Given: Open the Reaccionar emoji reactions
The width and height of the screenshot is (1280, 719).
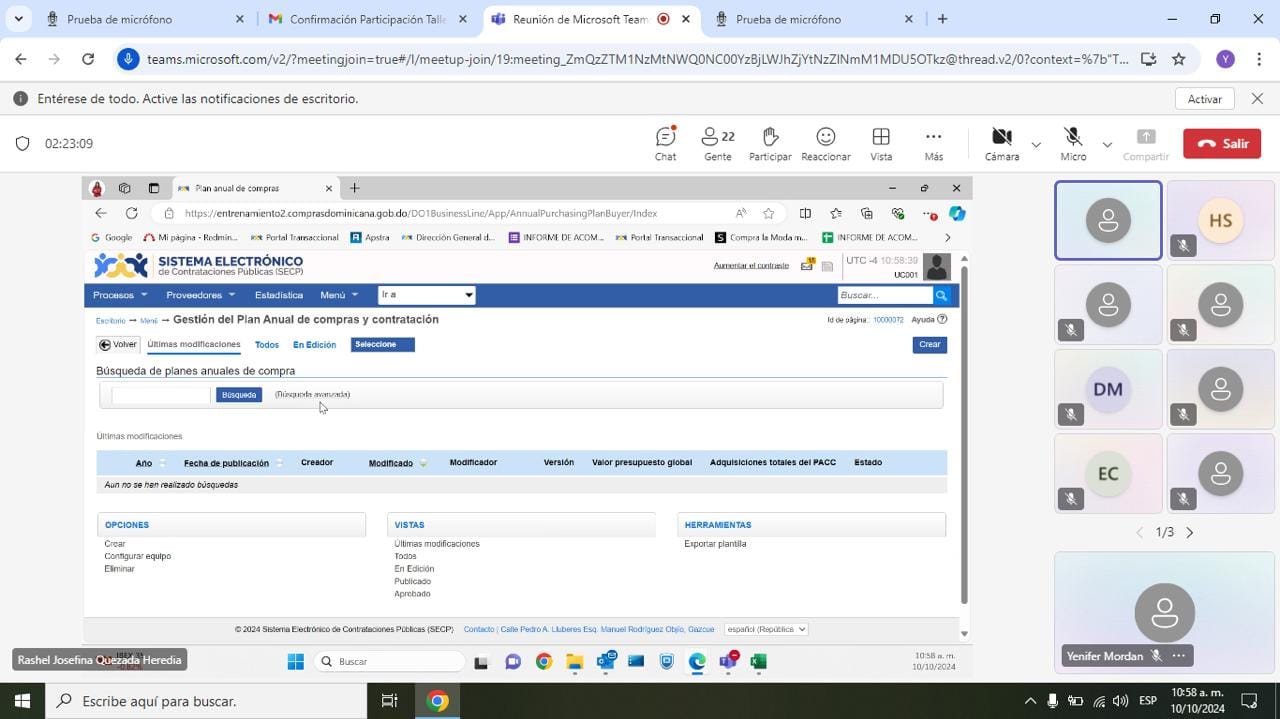Looking at the screenshot, I should point(825,143).
